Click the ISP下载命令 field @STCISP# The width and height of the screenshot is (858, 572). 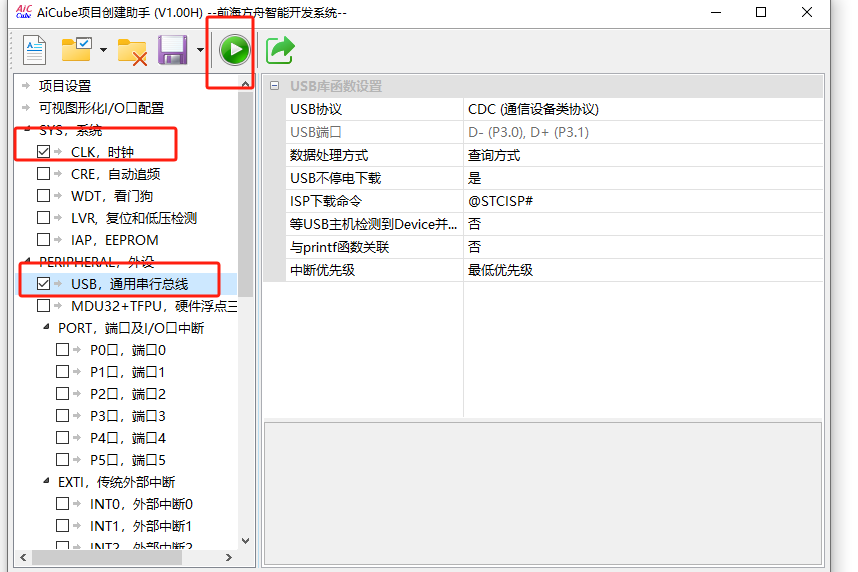643,201
